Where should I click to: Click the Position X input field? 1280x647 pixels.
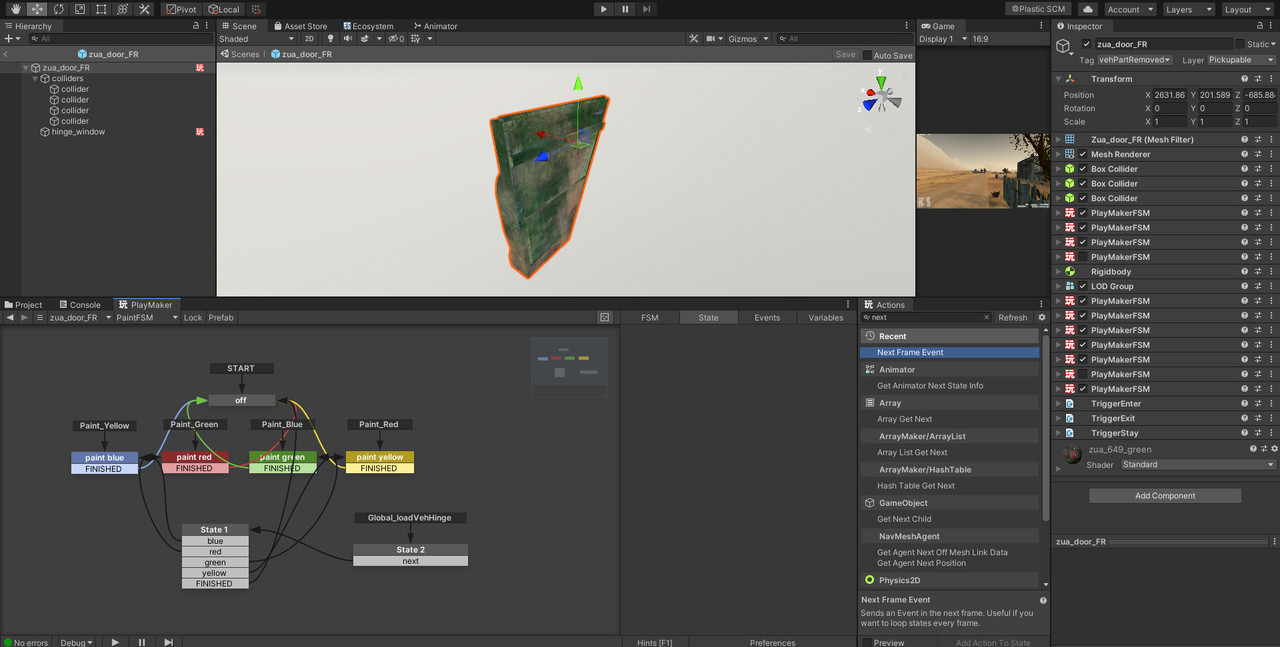pos(1171,95)
